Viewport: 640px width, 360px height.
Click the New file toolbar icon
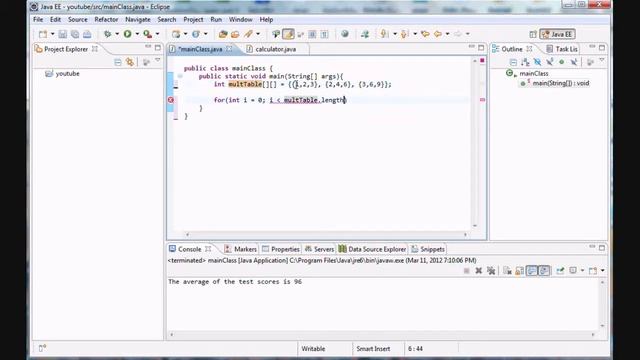pyautogui.click(x=43, y=34)
